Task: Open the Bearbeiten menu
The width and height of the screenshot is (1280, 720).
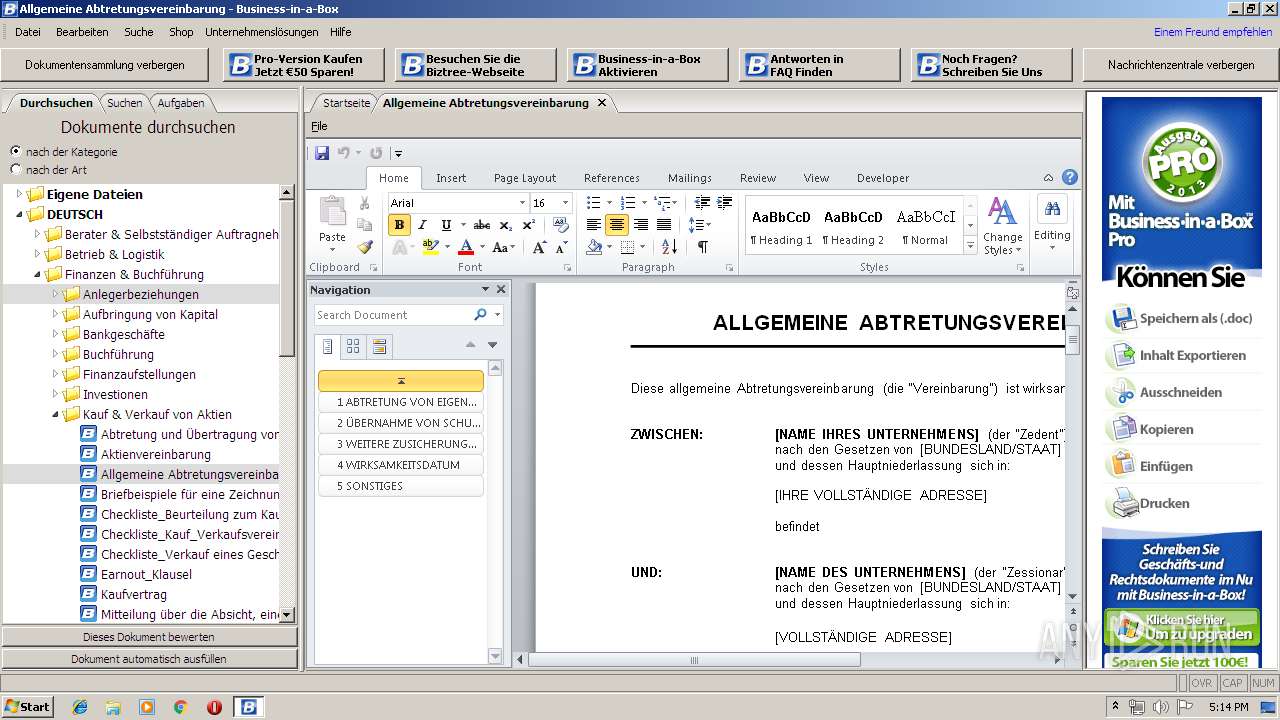Action: point(82,32)
